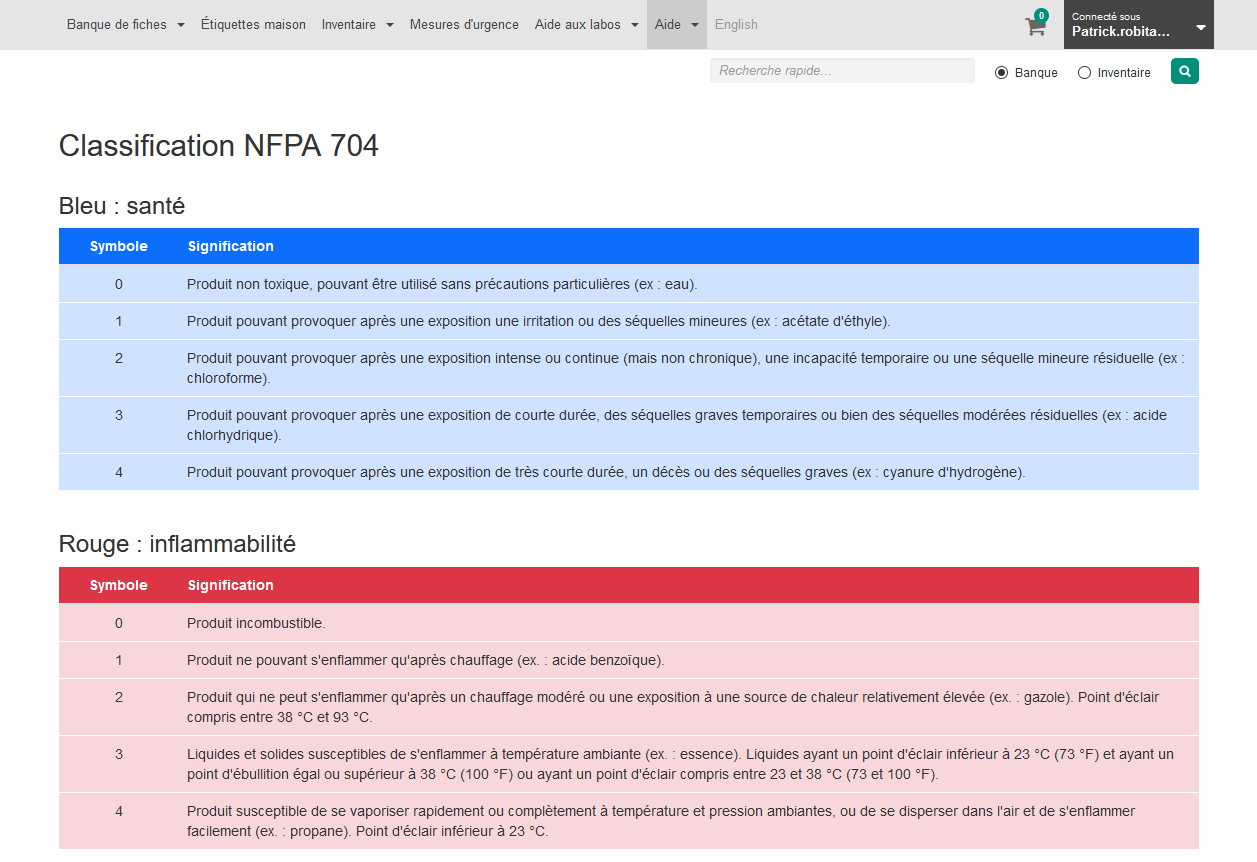
Task: Click the text mentioning gazole
Action: [673, 707]
